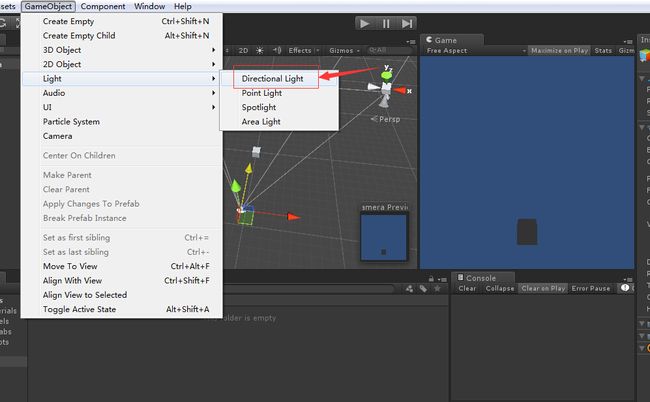Switch to the Console tab
This screenshot has width=650, height=402.
(x=483, y=278)
